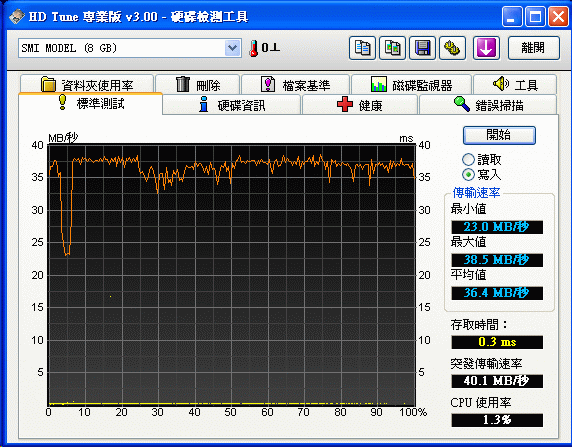The width and height of the screenshot is (572, 447).
Task: Click the purple download arrow icon
Action: tap(486, 48)
